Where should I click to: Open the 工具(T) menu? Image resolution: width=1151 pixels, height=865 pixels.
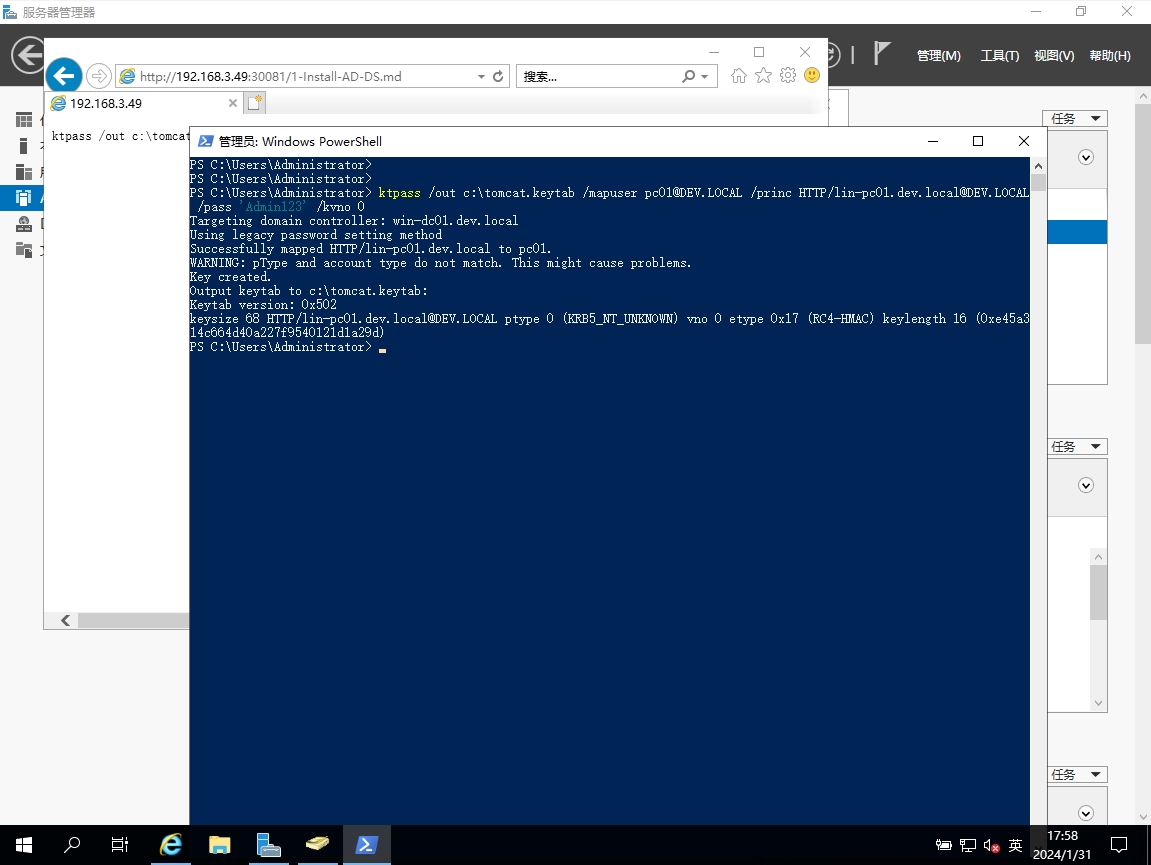pos(999,56)
